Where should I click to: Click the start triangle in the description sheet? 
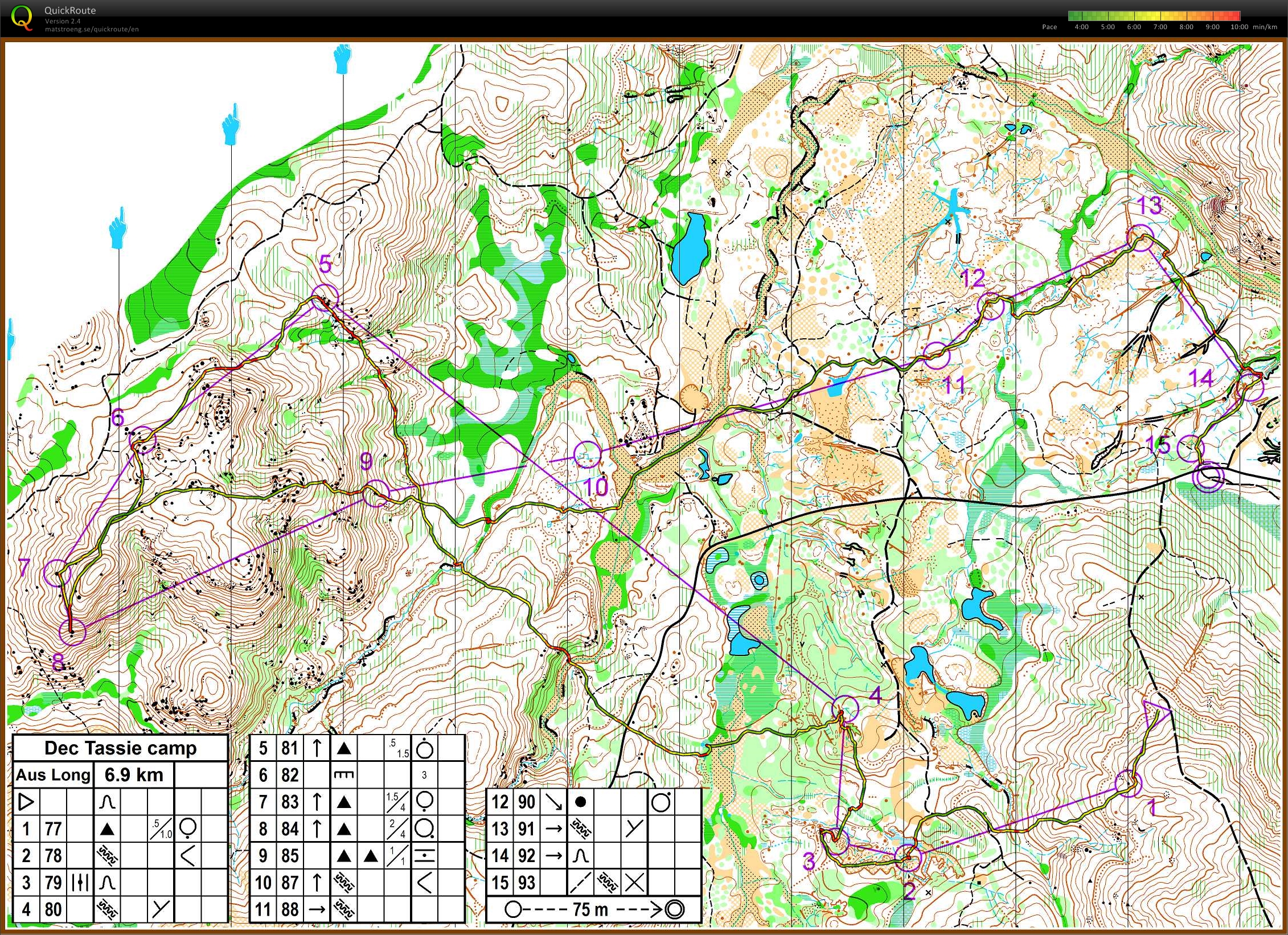[x=26, y=802]
